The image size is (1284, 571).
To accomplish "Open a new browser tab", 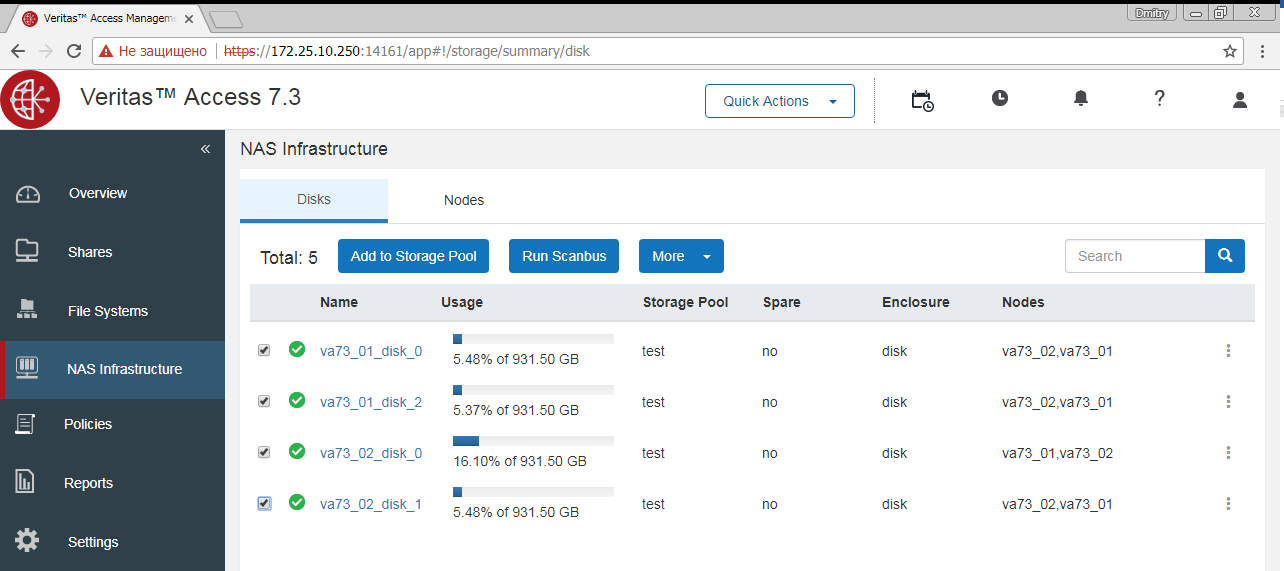I will [x=226, y=18].
